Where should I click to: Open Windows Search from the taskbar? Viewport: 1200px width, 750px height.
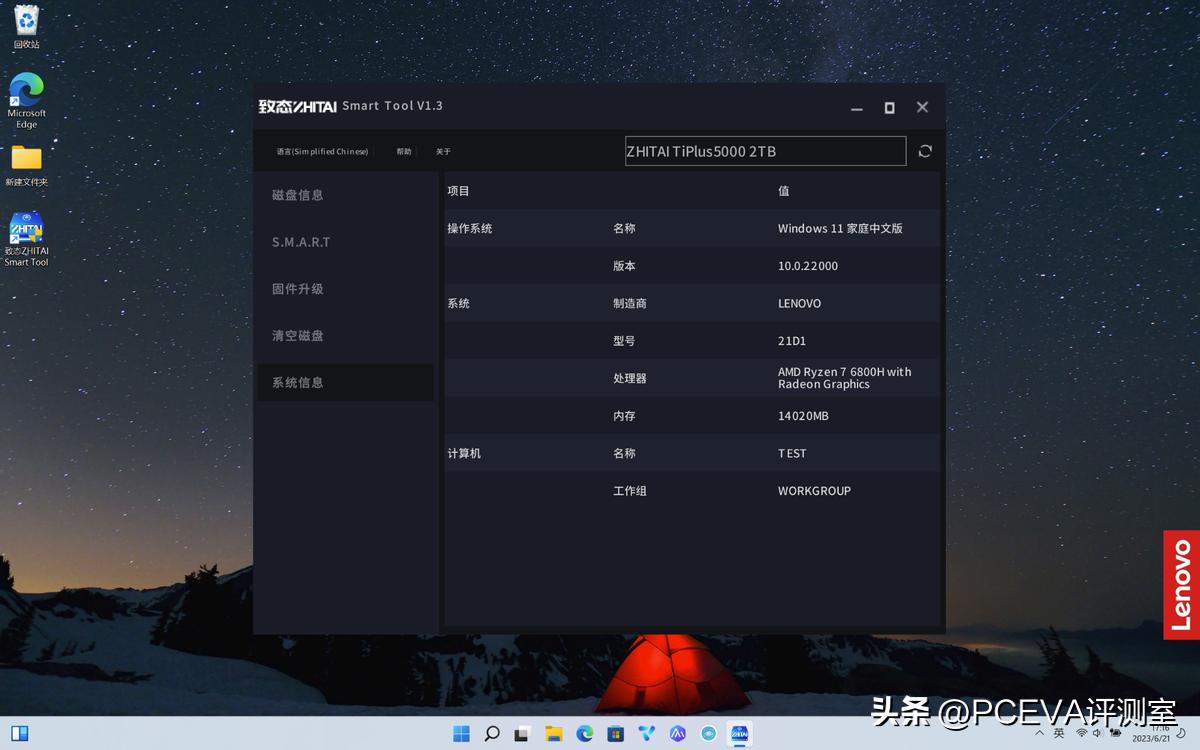click(x=491, y=733)
